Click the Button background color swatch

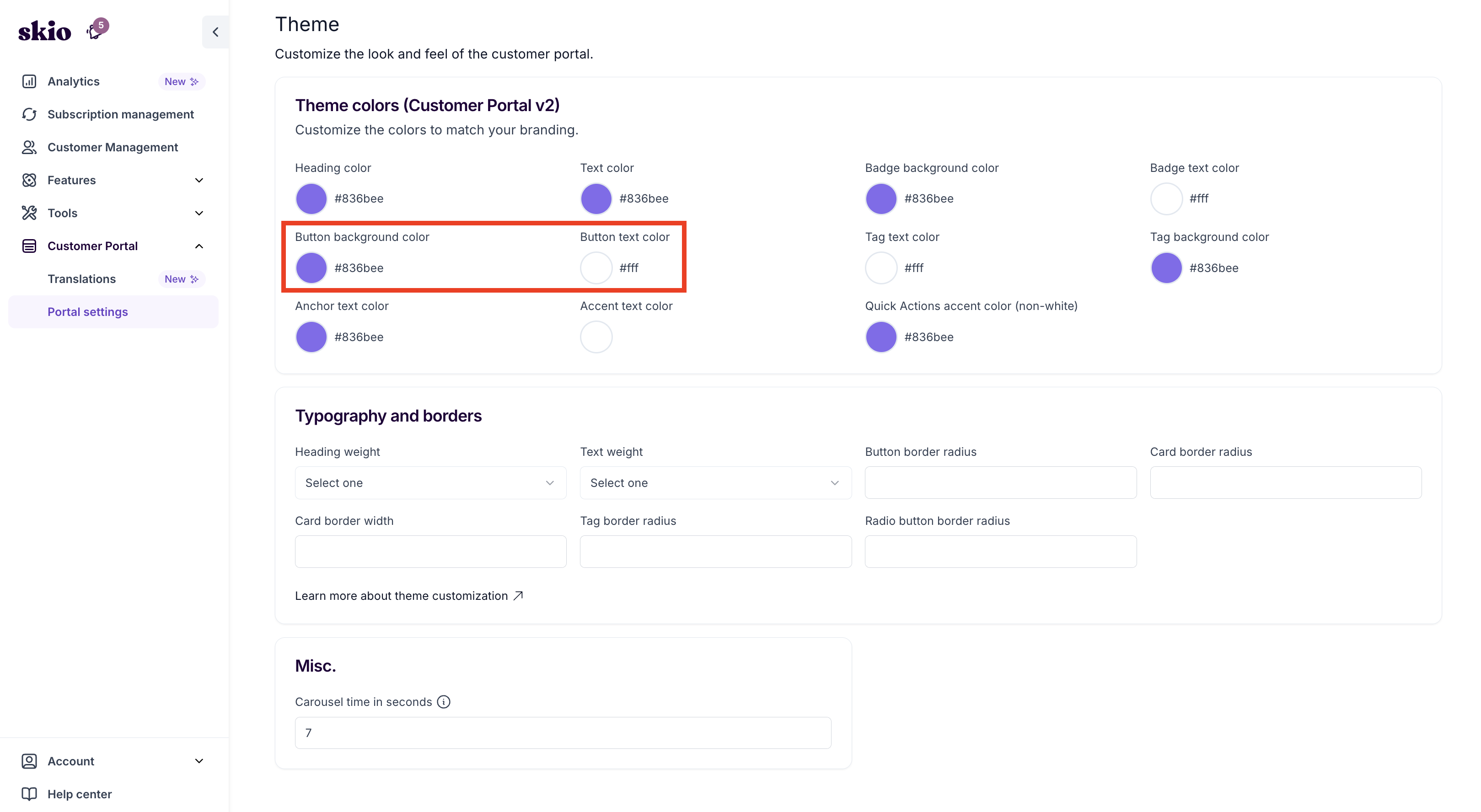[311, 268]
